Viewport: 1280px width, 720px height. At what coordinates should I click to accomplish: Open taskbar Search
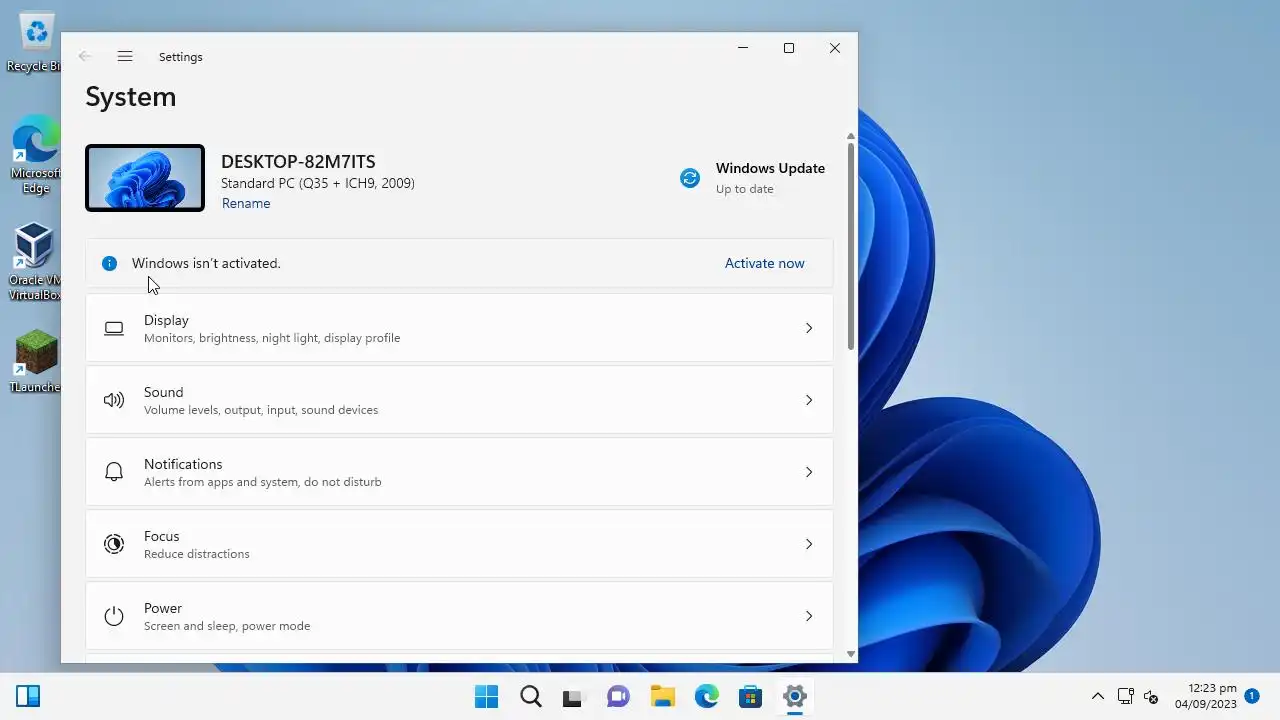[x=531, y=696]
